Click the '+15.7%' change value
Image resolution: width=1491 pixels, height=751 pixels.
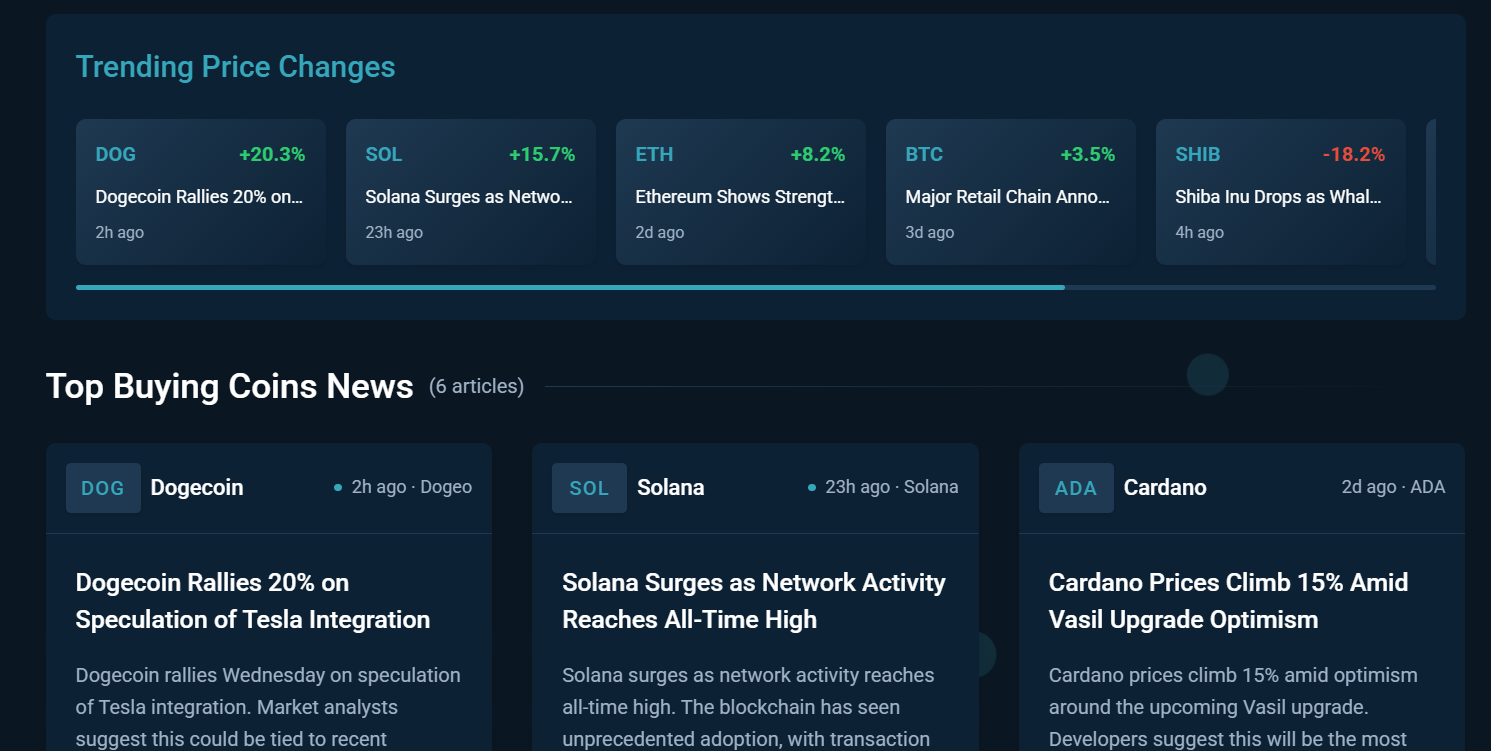(542, 155)
